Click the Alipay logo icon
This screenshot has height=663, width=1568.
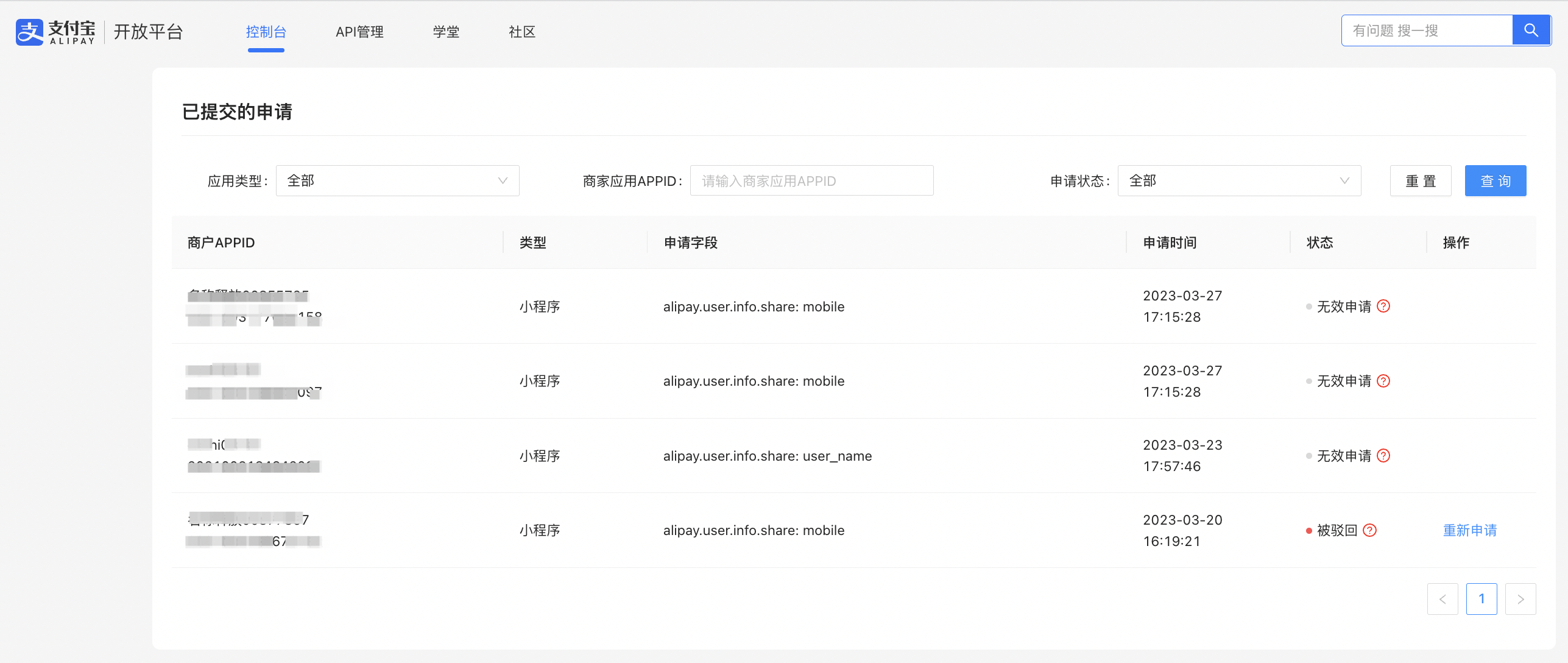[29, 32]
